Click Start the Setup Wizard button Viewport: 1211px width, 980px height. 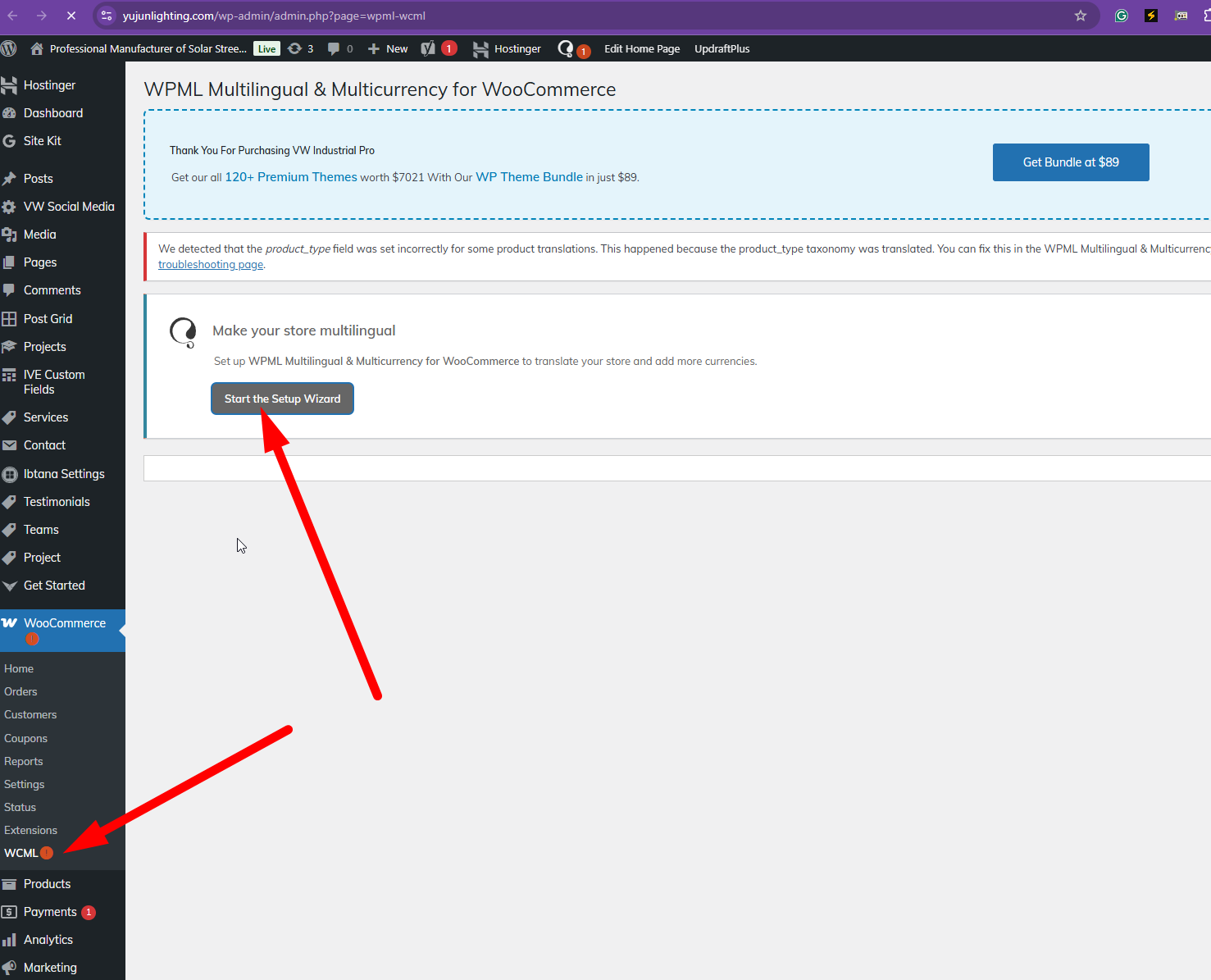282,399
